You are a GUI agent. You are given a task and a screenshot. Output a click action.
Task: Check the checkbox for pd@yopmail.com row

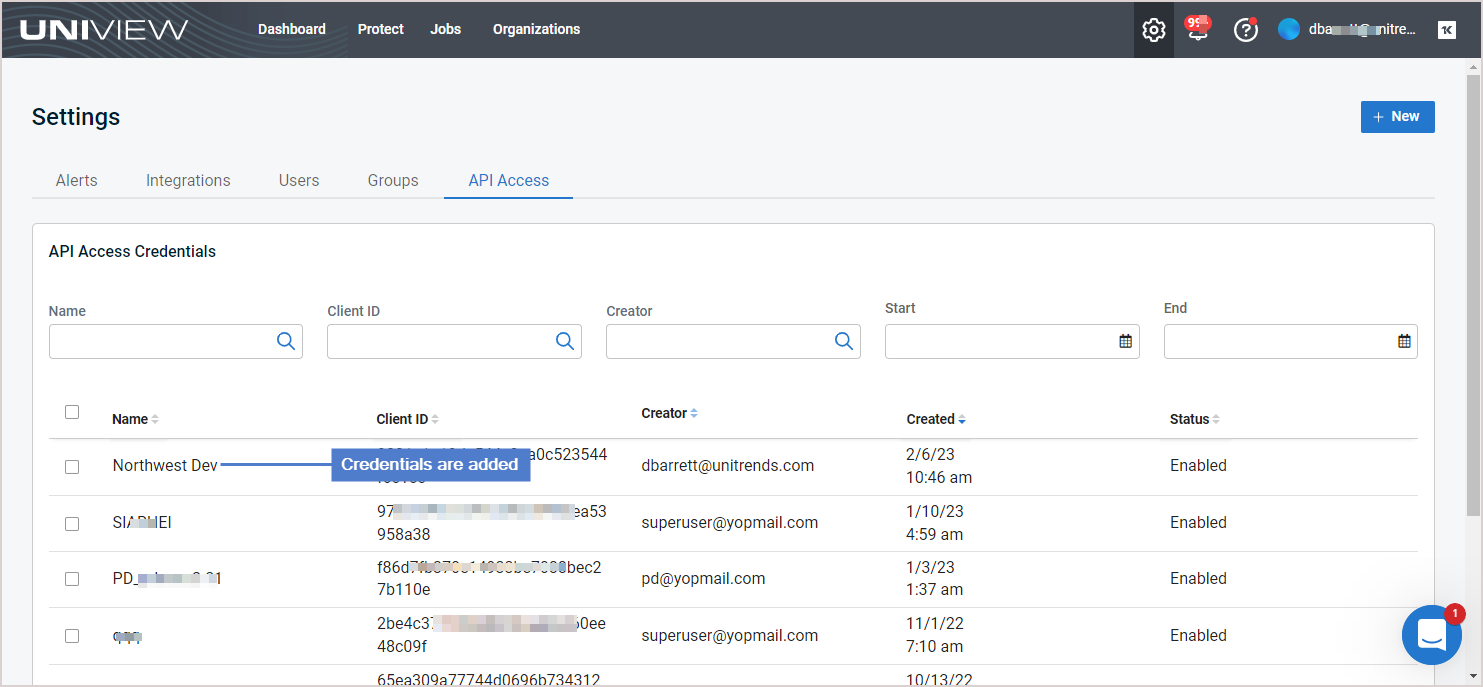(72, 579)
